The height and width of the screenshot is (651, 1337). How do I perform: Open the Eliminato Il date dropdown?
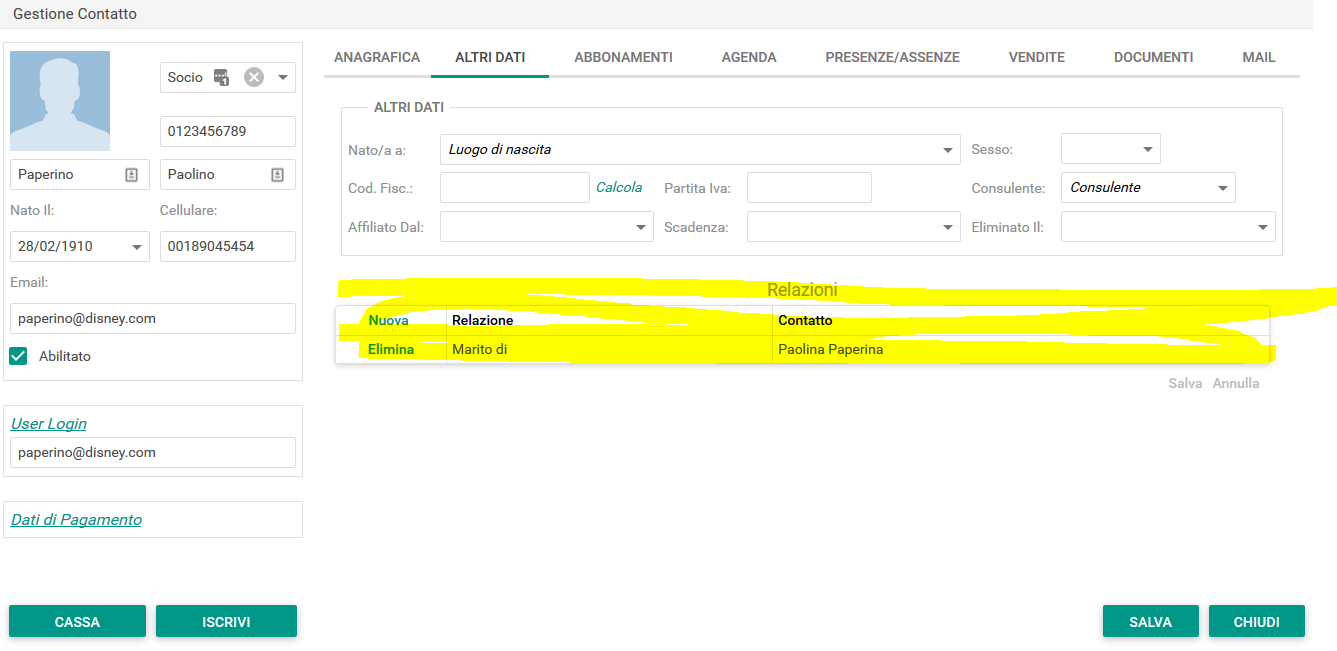(x=1262, y=228)
